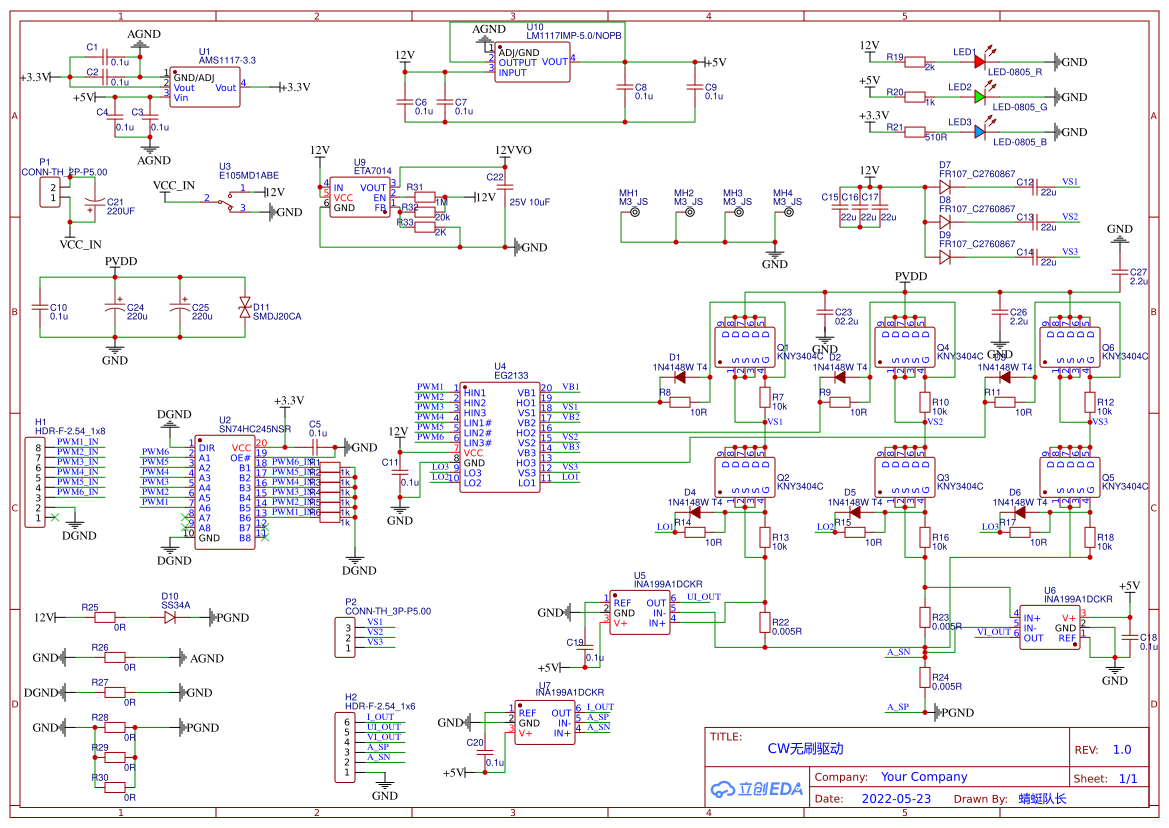Select the U9 ETA7014 chip body
This screenshot has width=1169, height=828.
tap(359, 197)
